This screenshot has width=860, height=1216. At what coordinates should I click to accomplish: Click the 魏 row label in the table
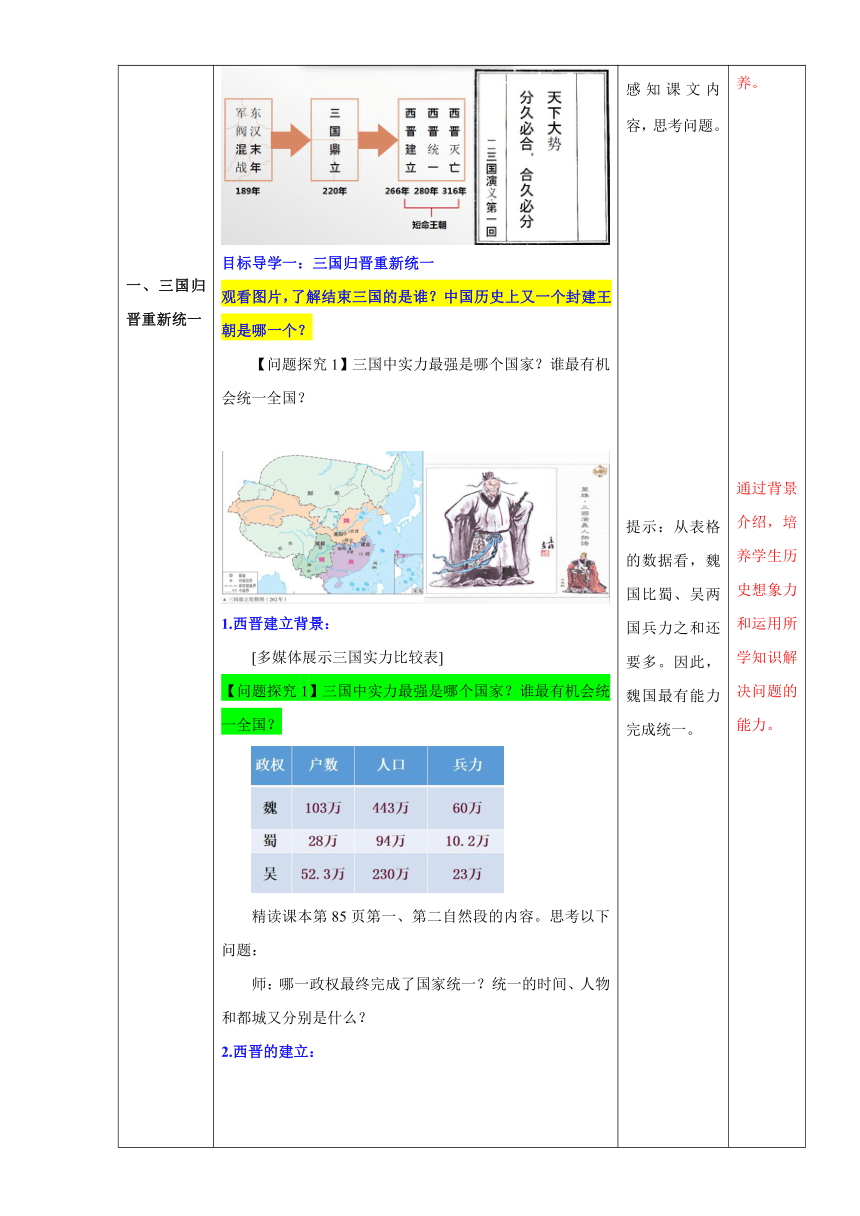point(270,807)
